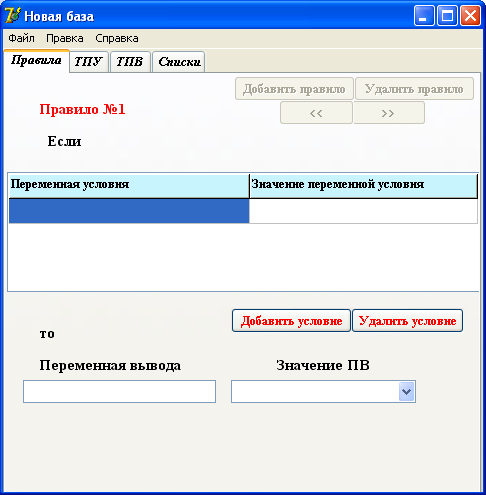Open the Справка menu
486x495 pixels.
click(x=117, y=39)
